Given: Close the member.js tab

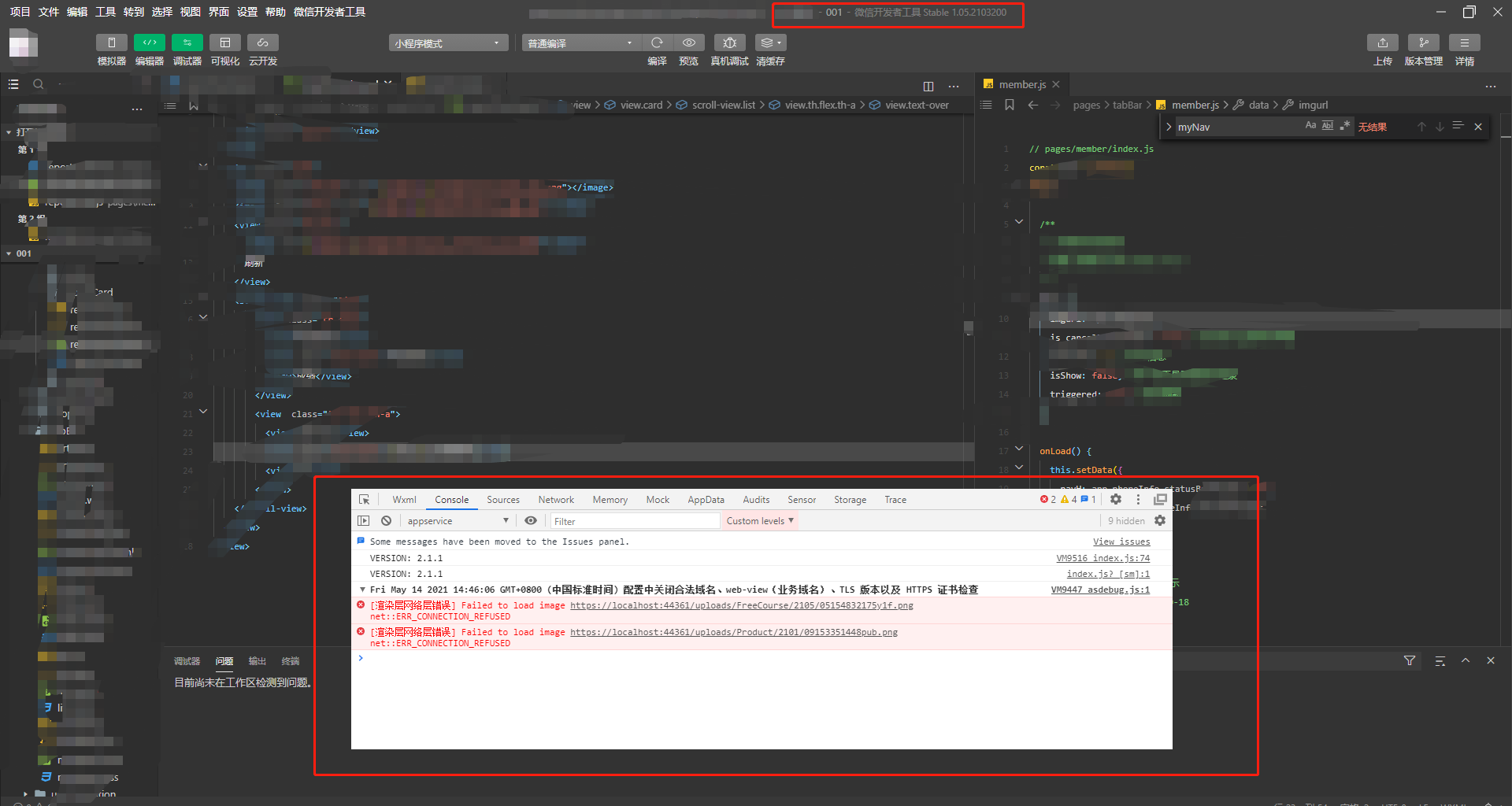Looking at the screenshot, I should [1056, 84].
